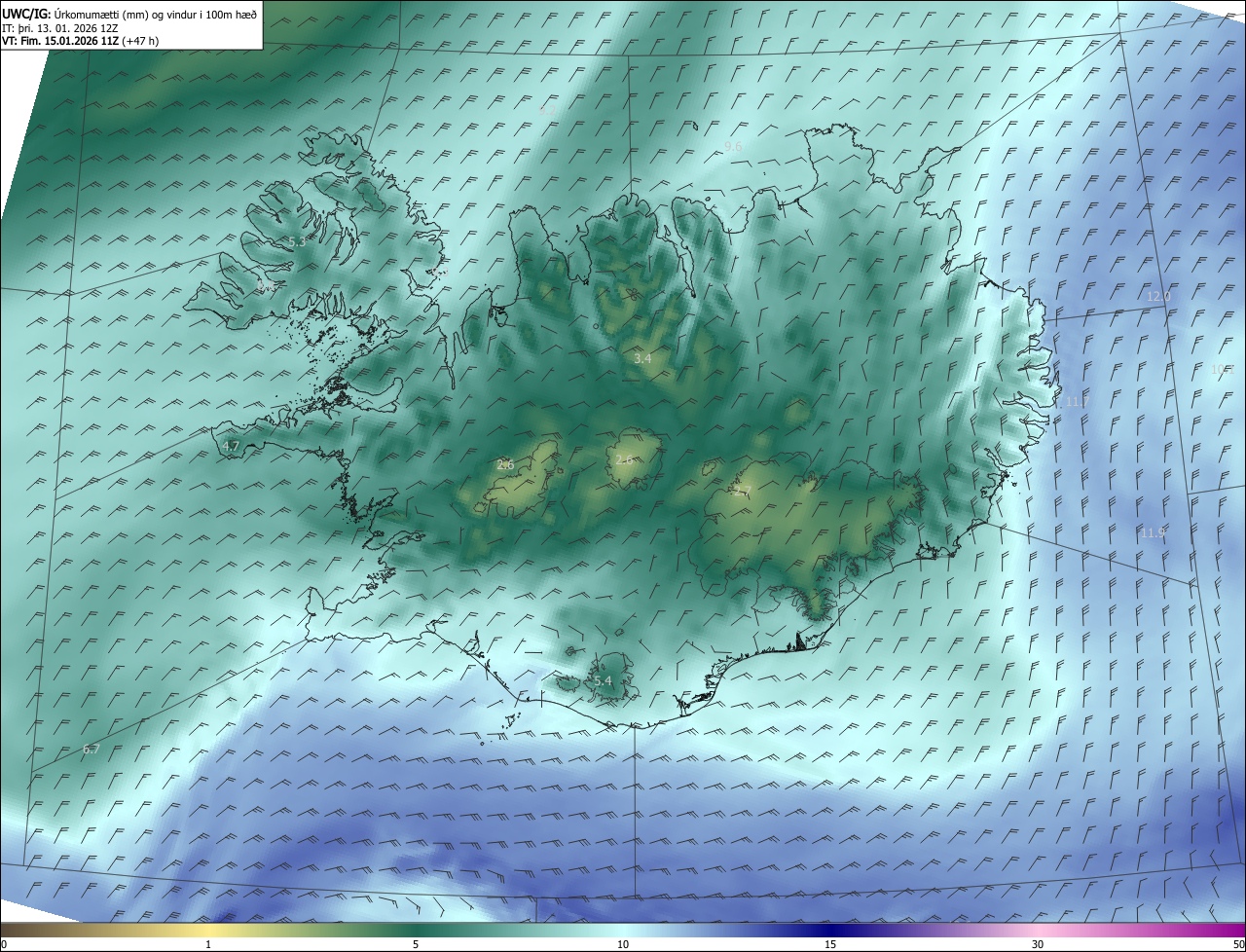Click the 10.1 value near the eastern edge
Image resolution: width=1246 pixels, height=952 pixels.
1223,370
